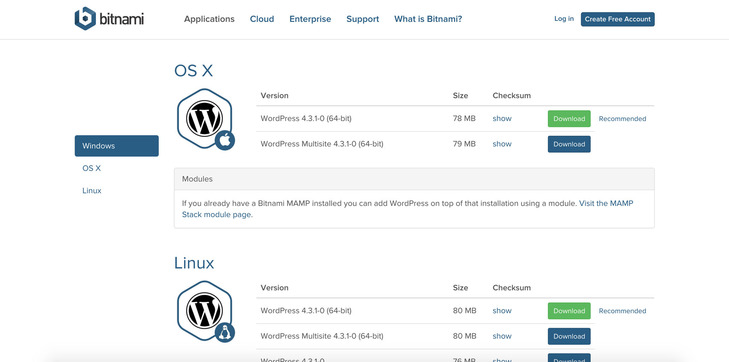Screen dimensions: 729x362
Task: Show checksum for OS X WordPress 4.3.1-0 (64-bit)
Action: click(502, 118)
